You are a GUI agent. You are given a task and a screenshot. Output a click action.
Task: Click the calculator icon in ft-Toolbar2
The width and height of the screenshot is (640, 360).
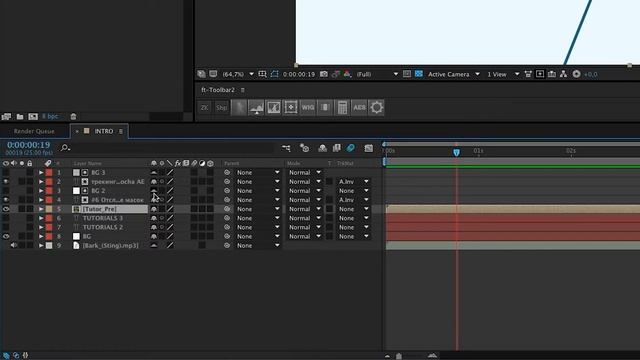click(342, 107)
